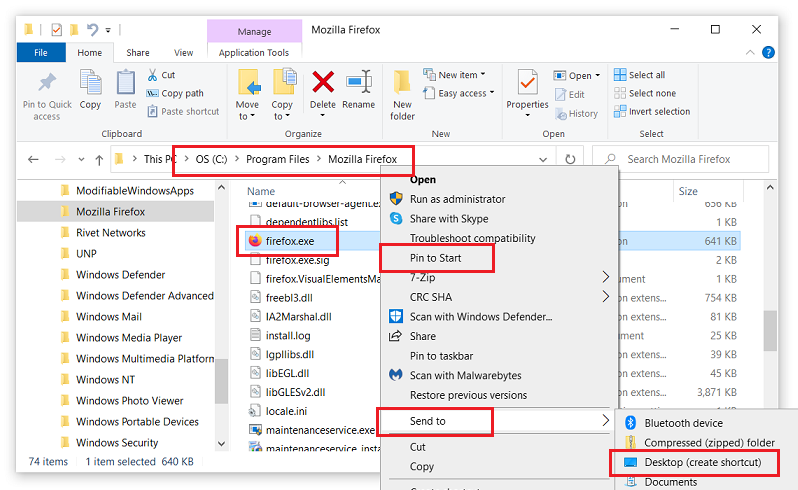This screenshot has width=798, height=490.
Task: Click in Search Mozilla Firefox box
Action: pos(680,159)
